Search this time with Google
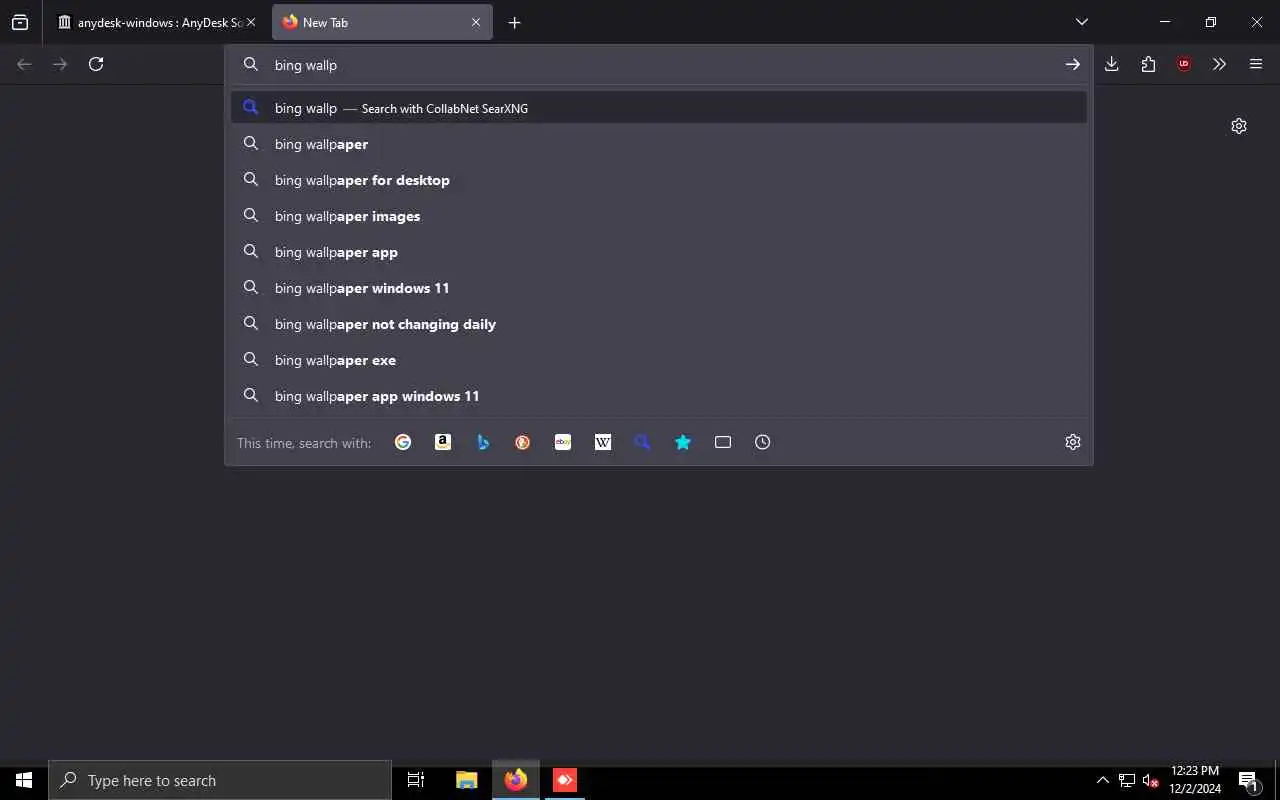The width and height of the screenshot is (1280, 800). click(x=403, y=442)
